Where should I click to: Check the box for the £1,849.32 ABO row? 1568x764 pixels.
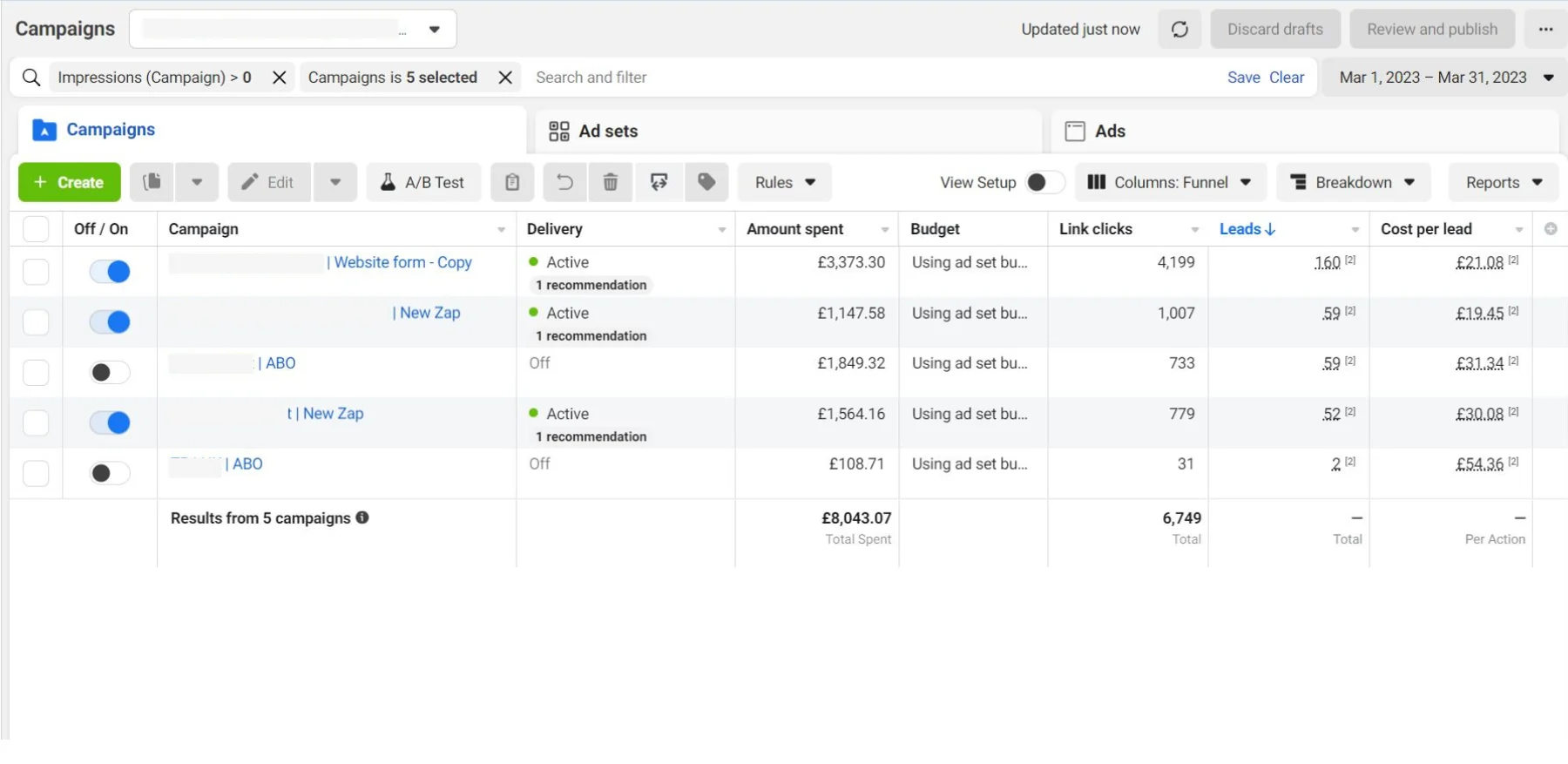coord(36,373)
